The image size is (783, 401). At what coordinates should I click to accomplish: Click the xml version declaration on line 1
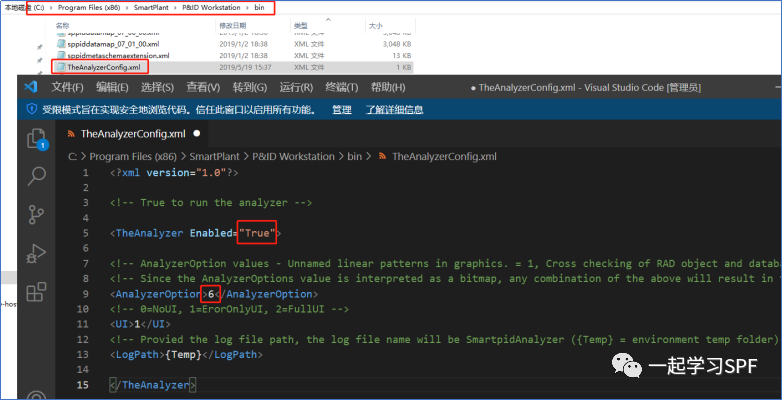point(174,172)
